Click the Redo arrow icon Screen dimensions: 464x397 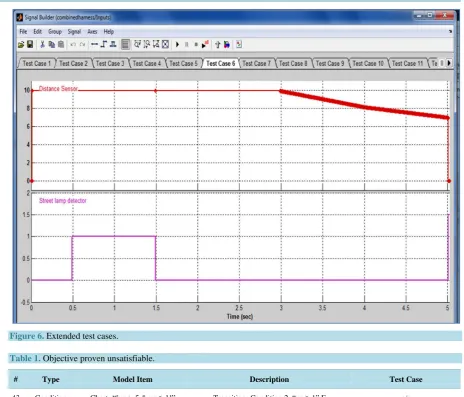82,44
